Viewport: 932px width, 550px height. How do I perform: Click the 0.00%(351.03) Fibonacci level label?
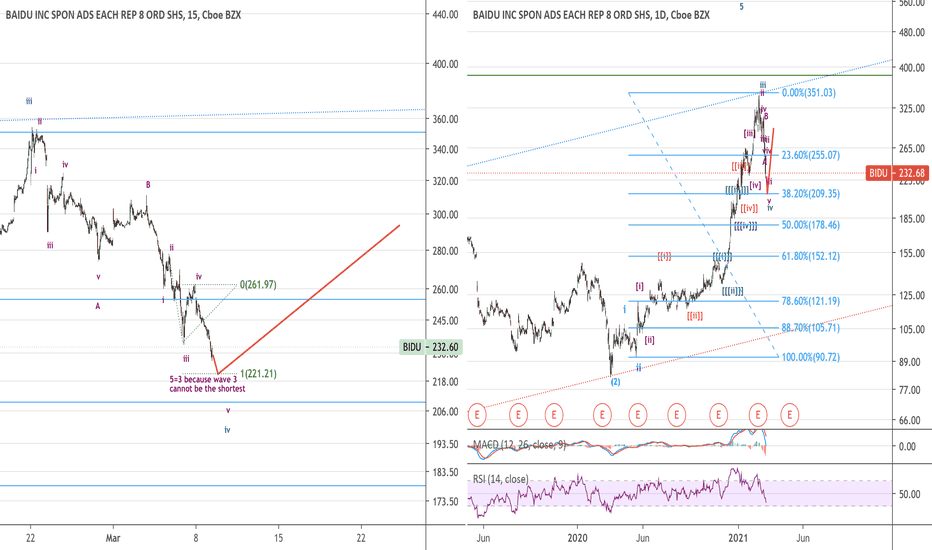808,93
